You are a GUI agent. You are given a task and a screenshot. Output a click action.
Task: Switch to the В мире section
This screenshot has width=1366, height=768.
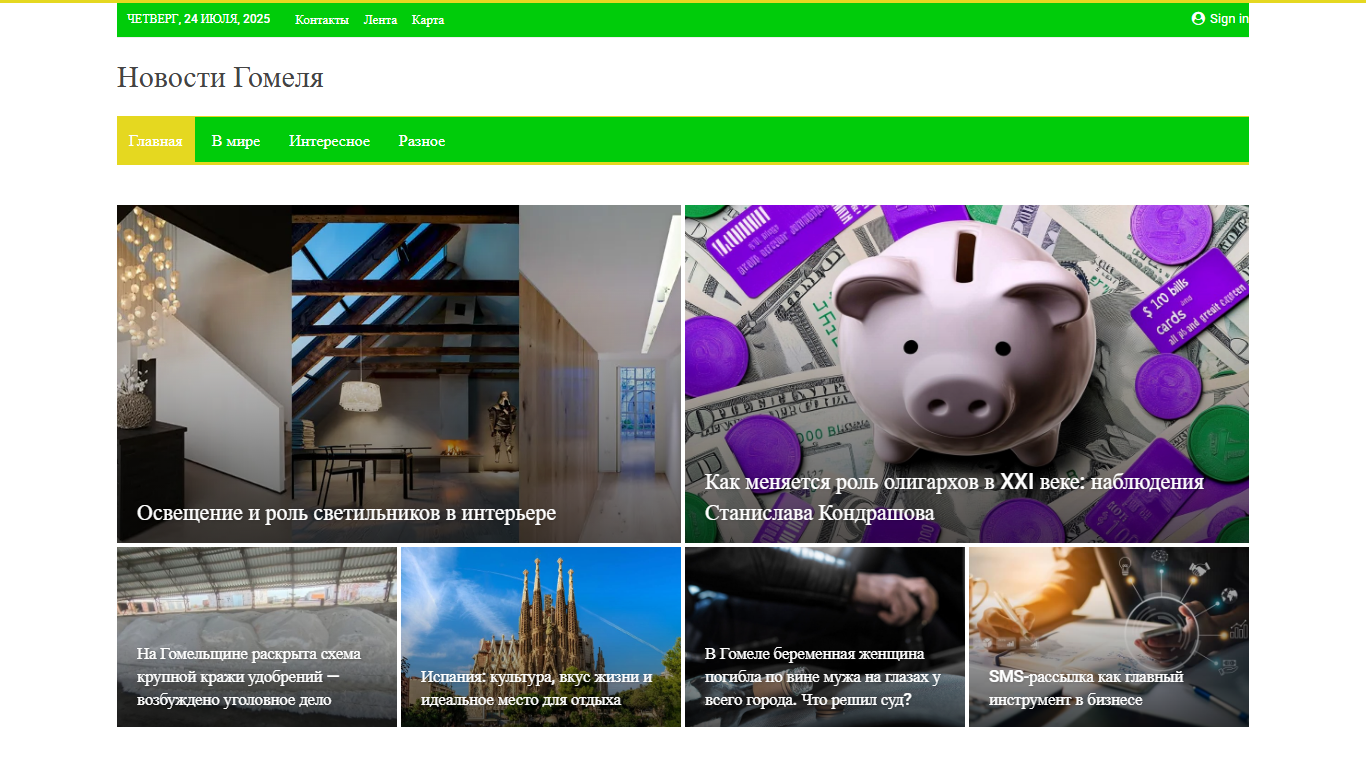click(236, 141)
